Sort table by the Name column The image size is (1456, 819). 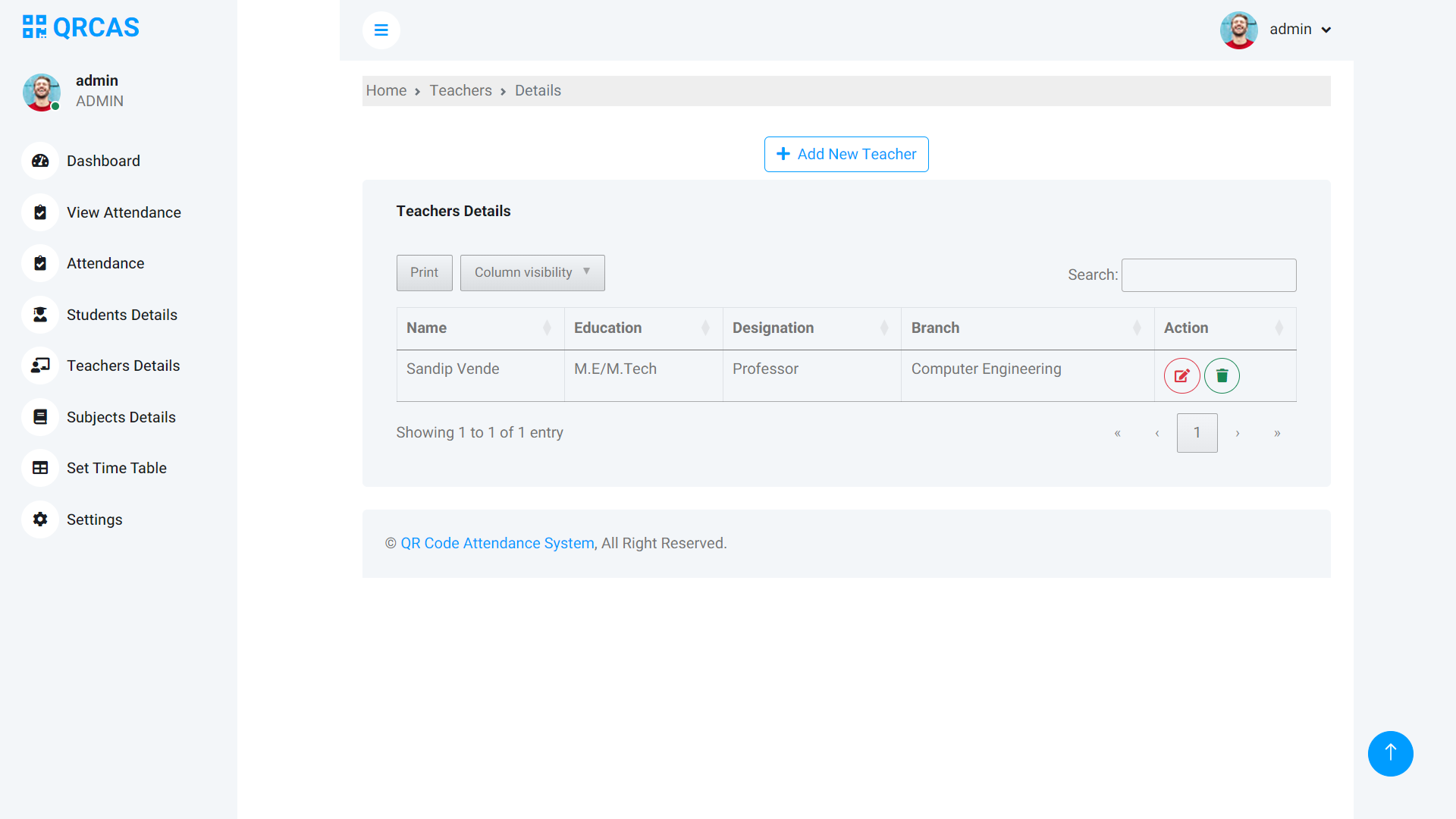[x=479, y=328]
